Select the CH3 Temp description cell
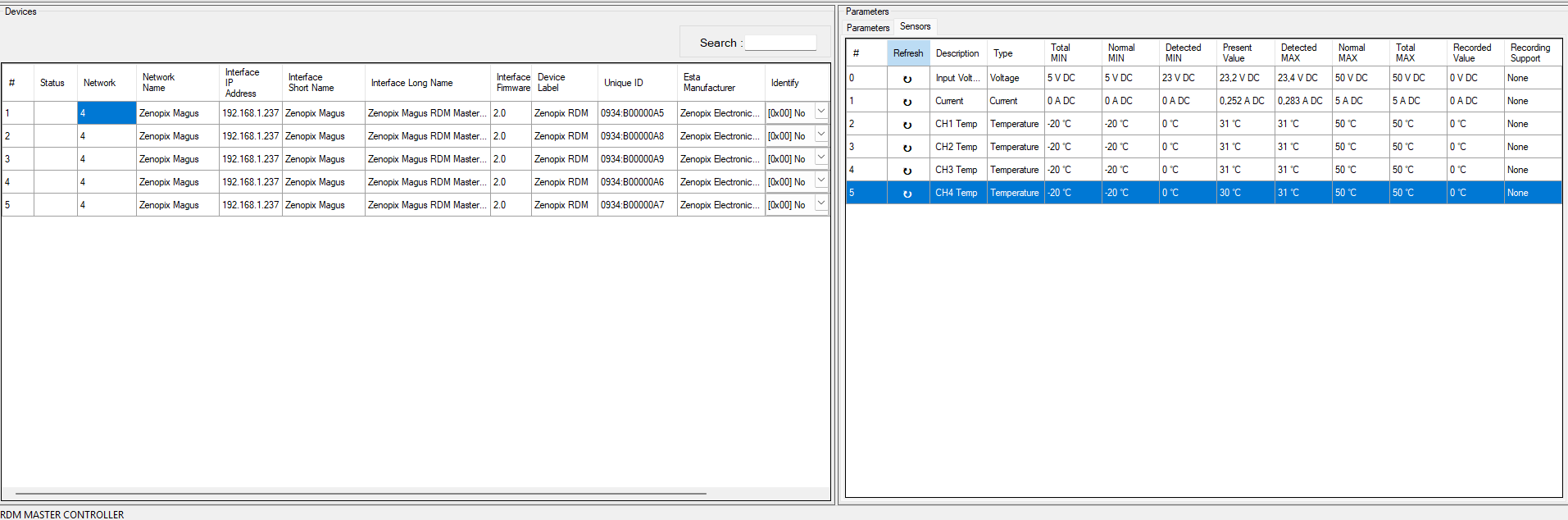The image size is (1568, 520). tap(958, 170)
